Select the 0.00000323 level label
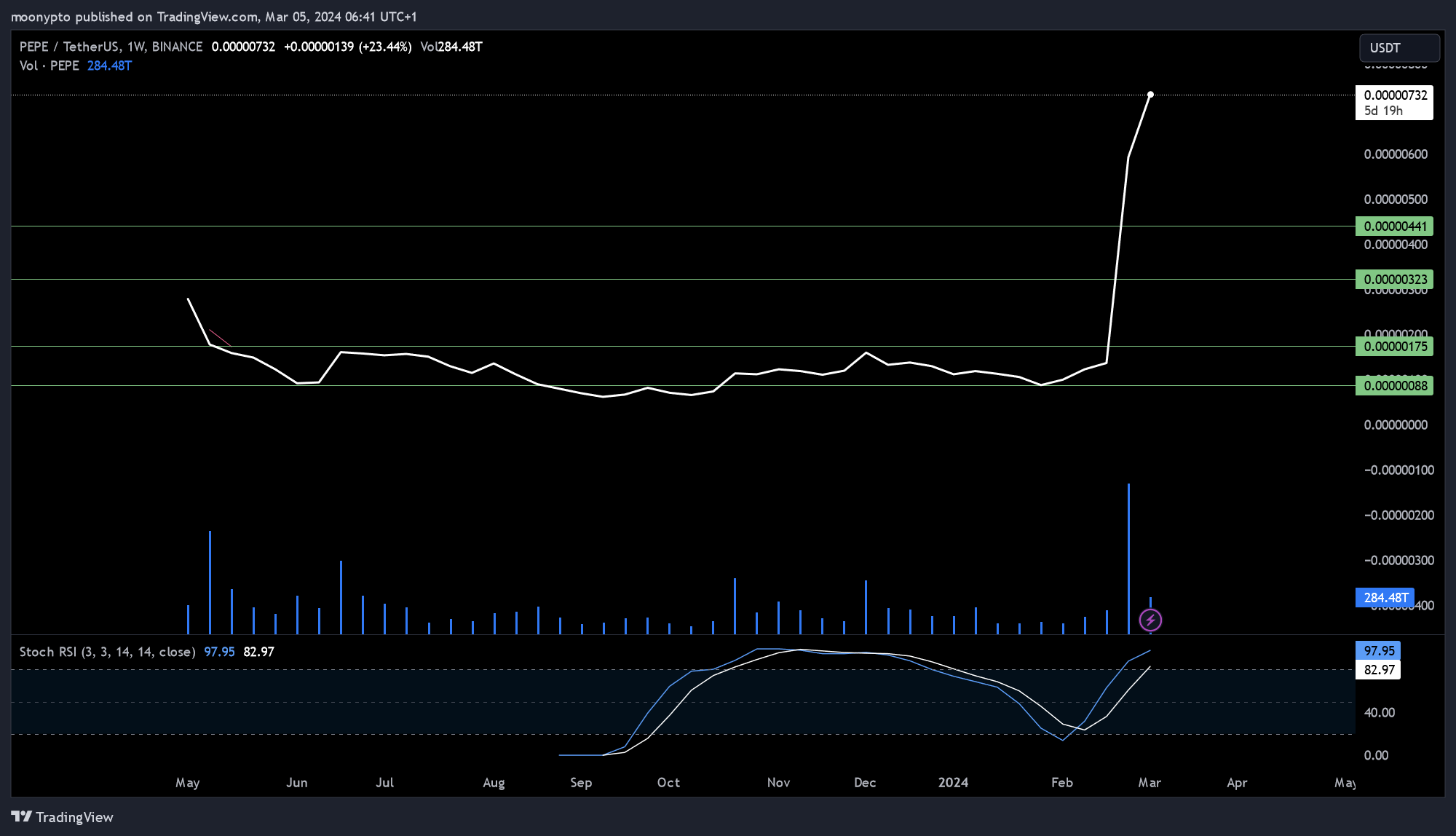 pos(1394,280)
